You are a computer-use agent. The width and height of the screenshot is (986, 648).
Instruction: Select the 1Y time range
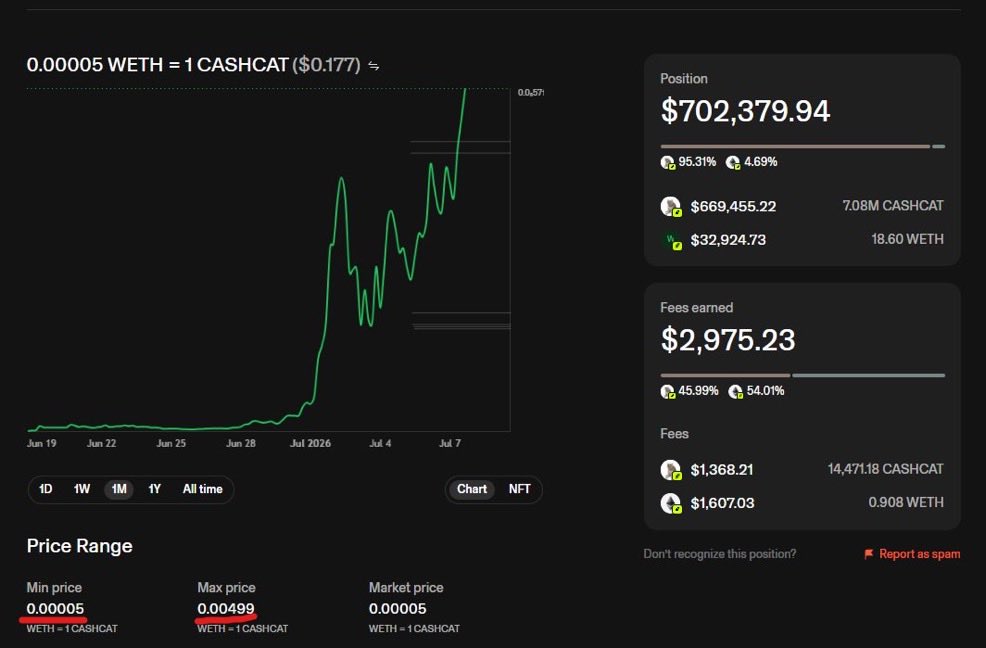click(x=155, y=489)
